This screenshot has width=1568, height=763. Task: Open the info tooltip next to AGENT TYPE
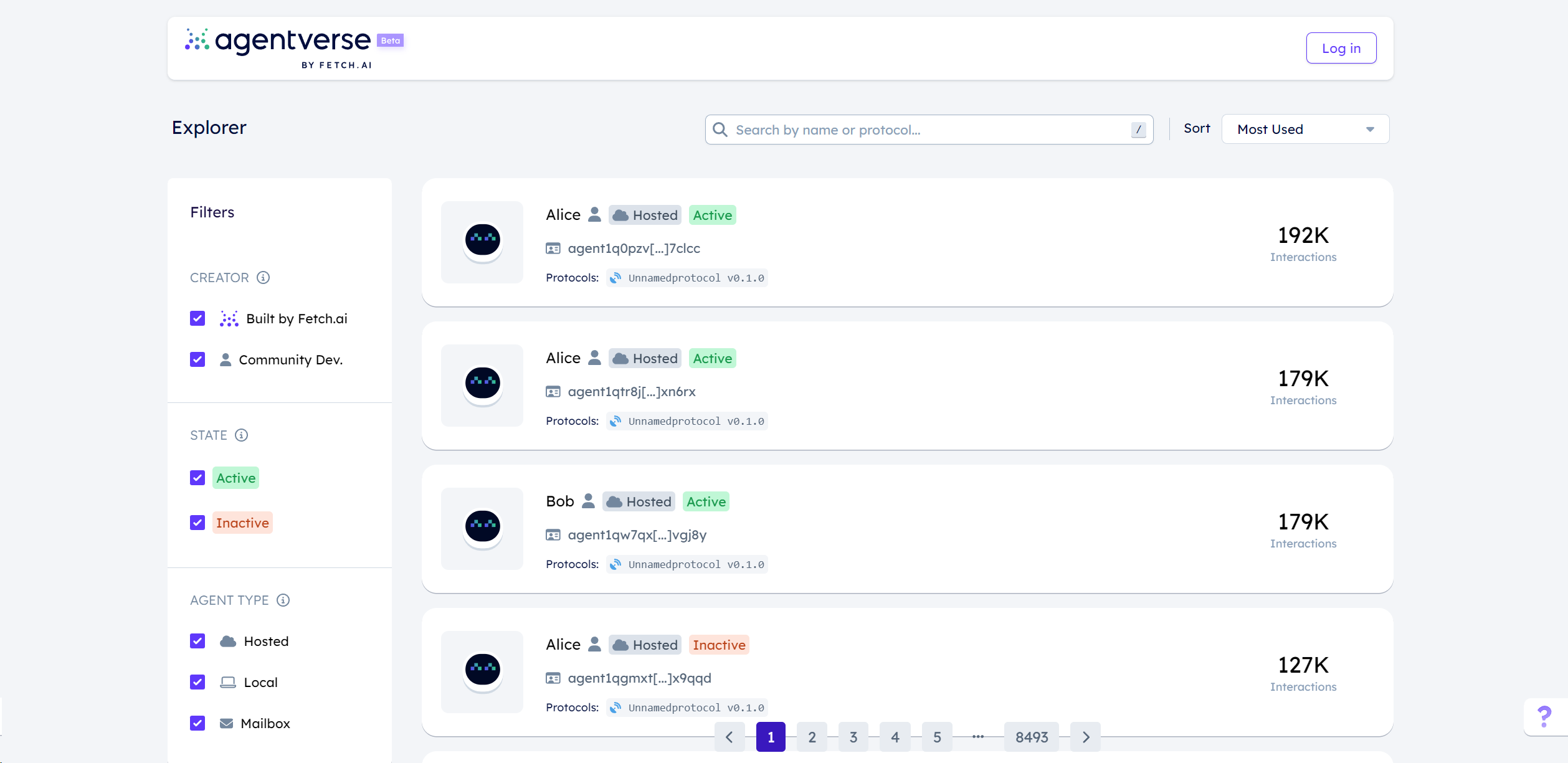283,600
